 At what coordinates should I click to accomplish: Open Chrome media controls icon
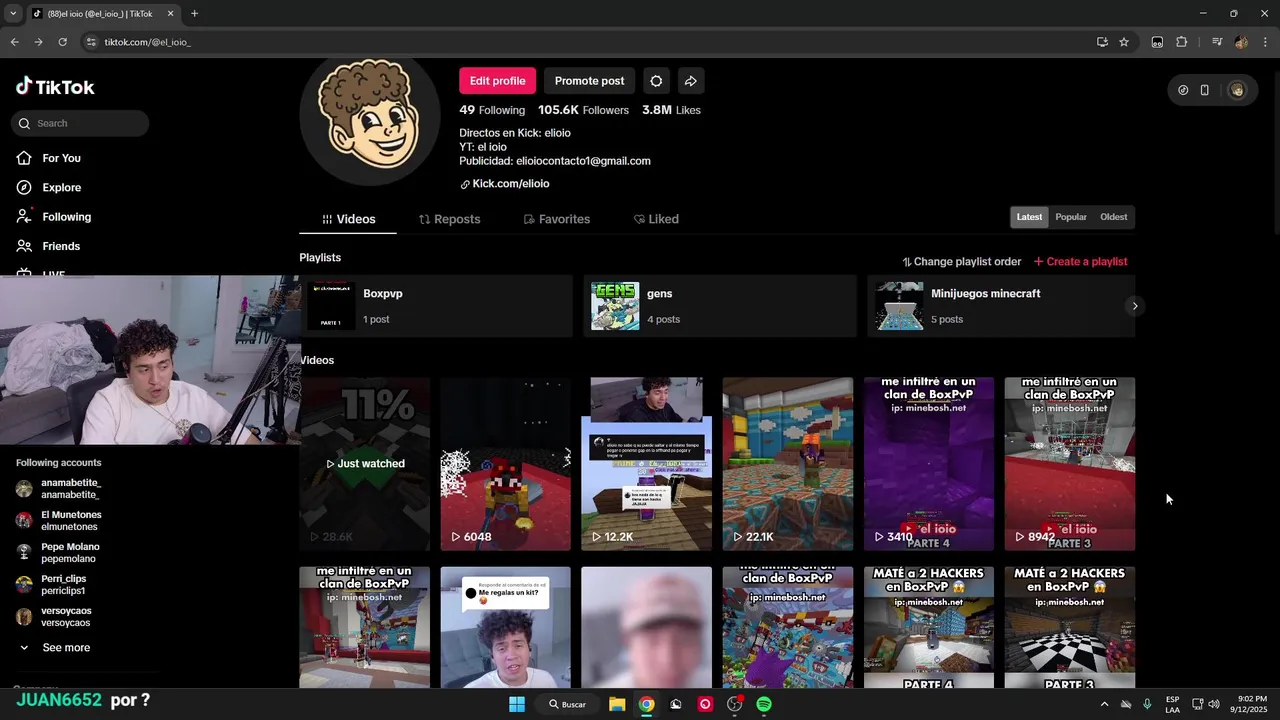[1217, 42]
